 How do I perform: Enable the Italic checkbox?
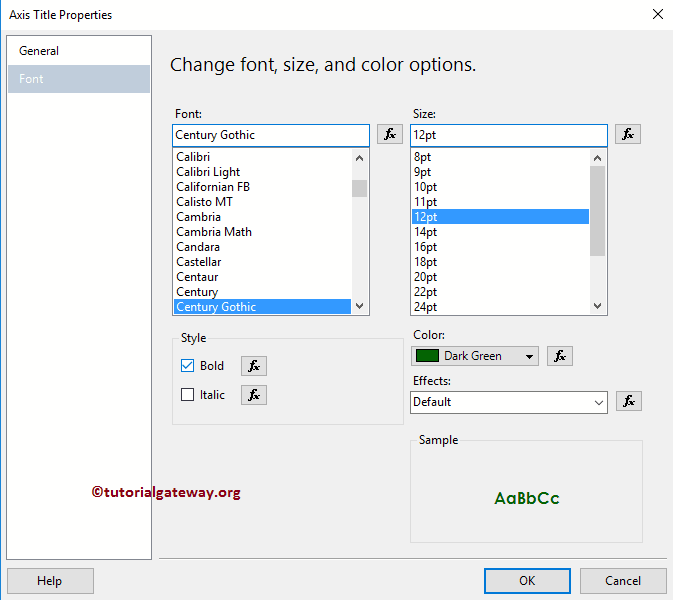coord(187,394)
